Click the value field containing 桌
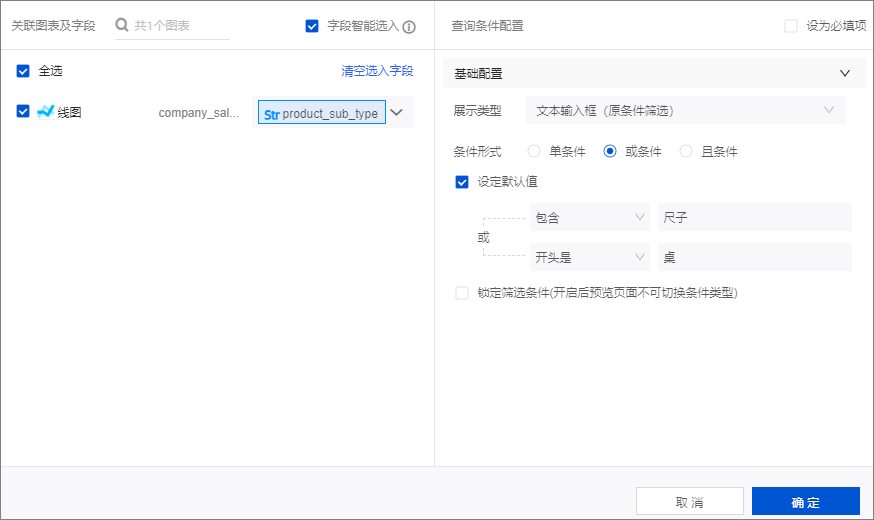This screenshot has height=520, width=874. (755, 257)
